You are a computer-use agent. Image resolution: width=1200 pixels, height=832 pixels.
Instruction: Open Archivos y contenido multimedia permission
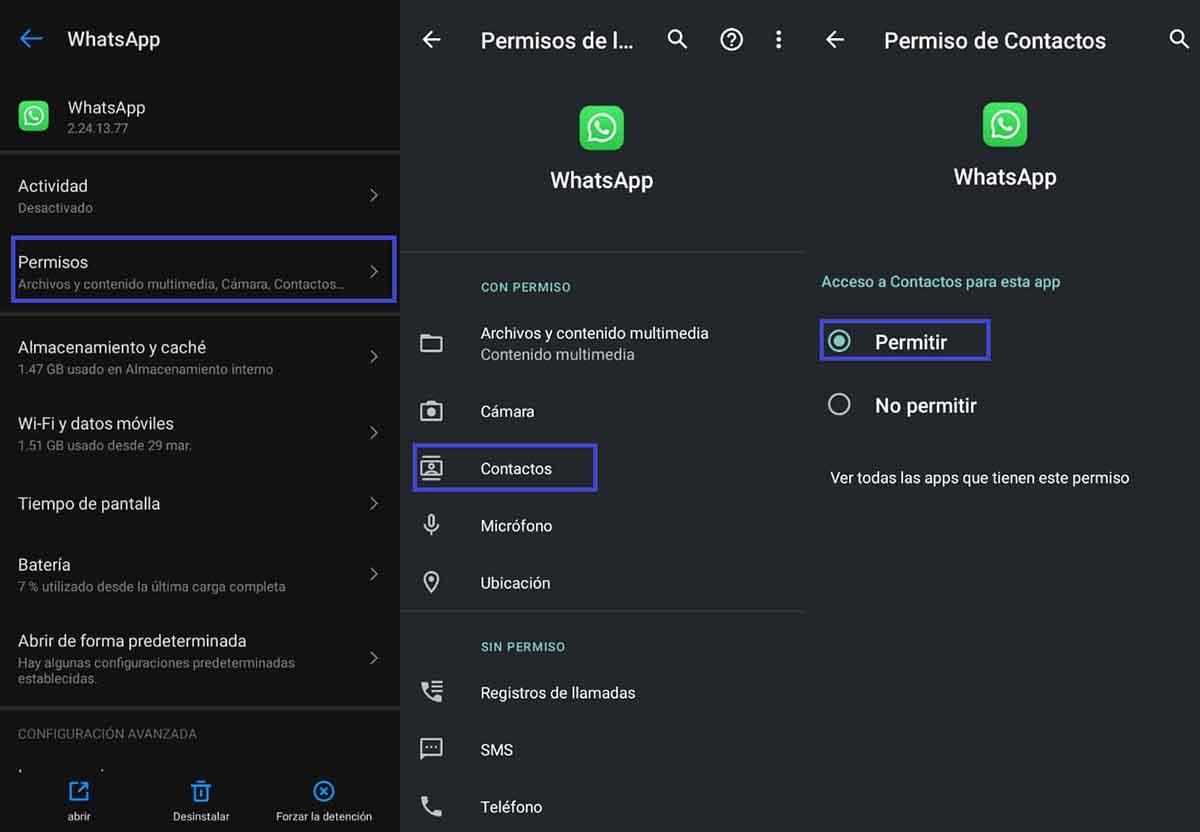point(602,343)
